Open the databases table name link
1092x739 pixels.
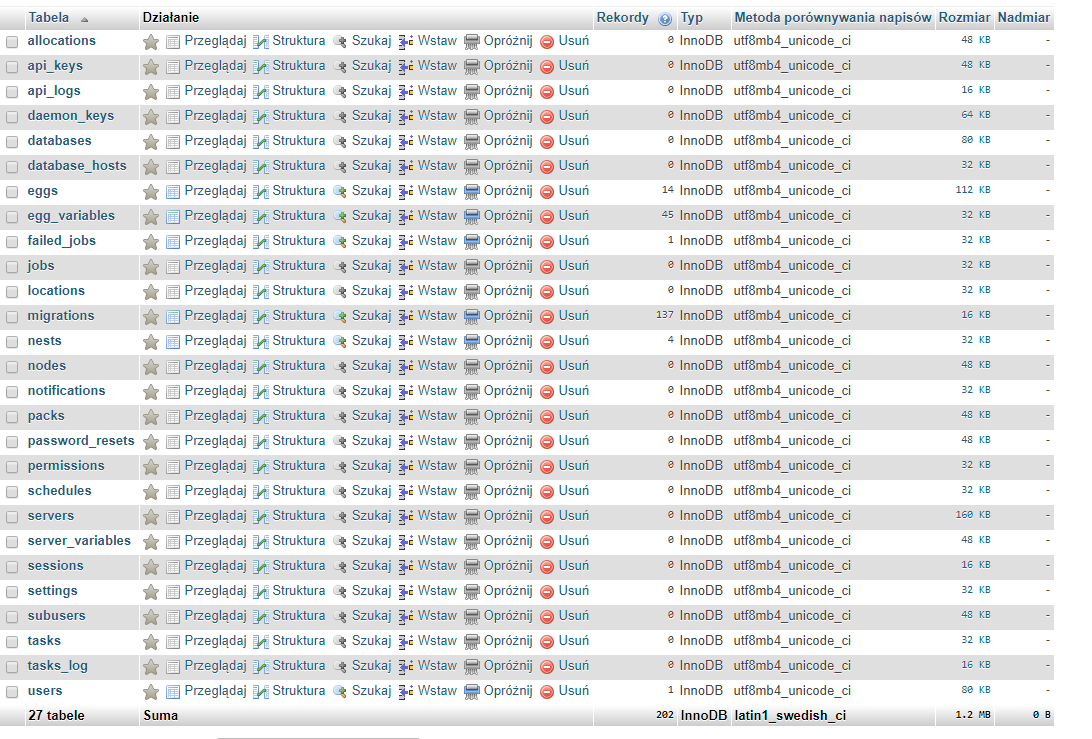59,141
